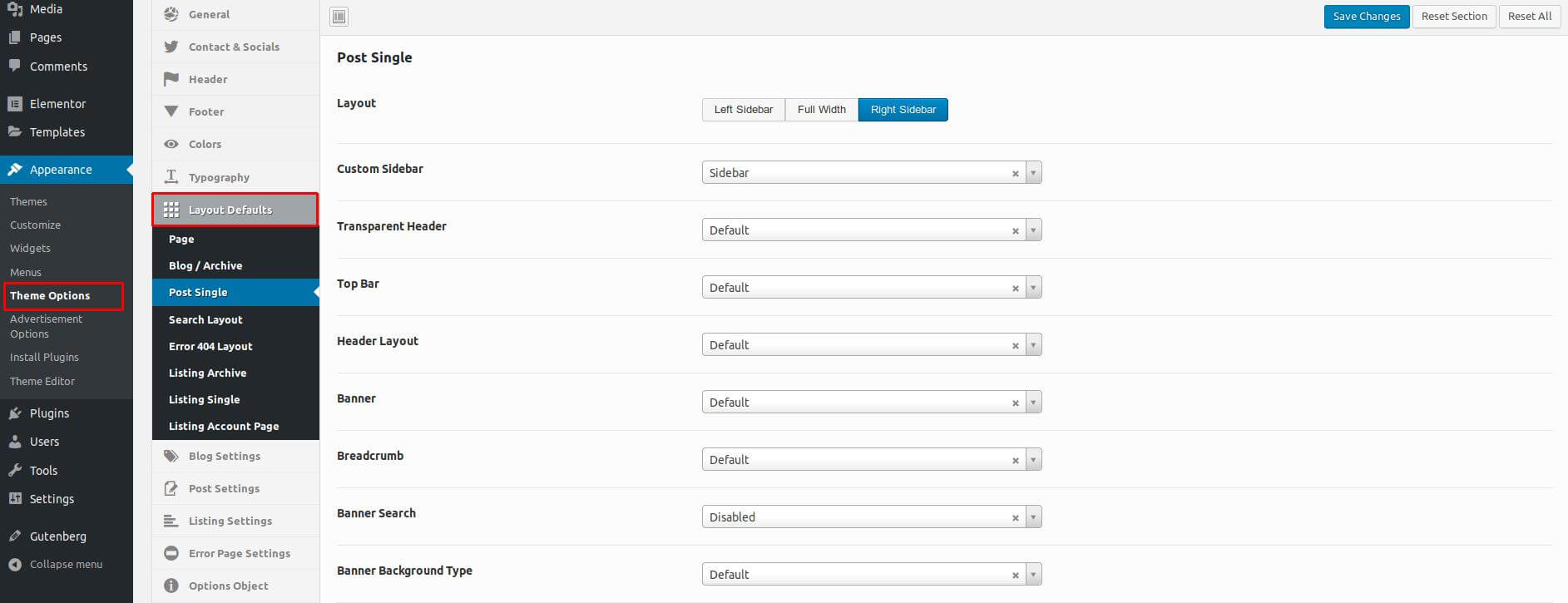
Task: Open the Page layout submenu item
Action: [x=235, y=239]
